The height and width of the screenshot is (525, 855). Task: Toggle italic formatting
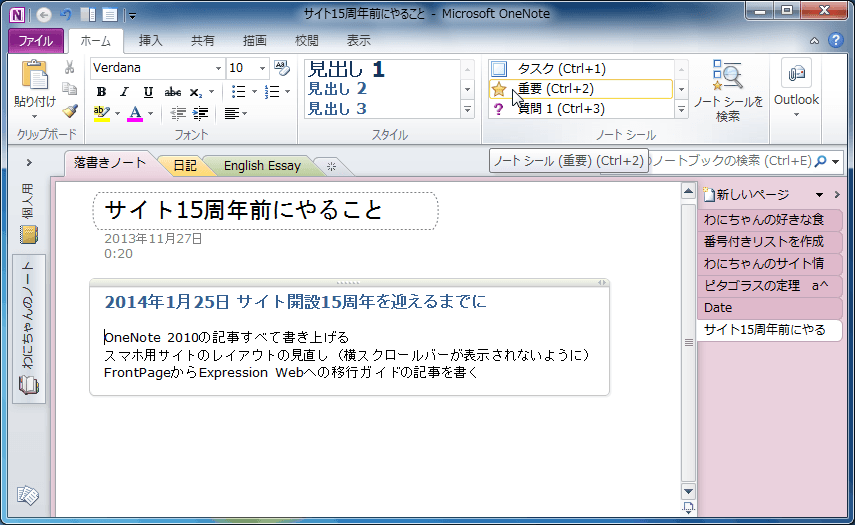click(x=124, y=92)
